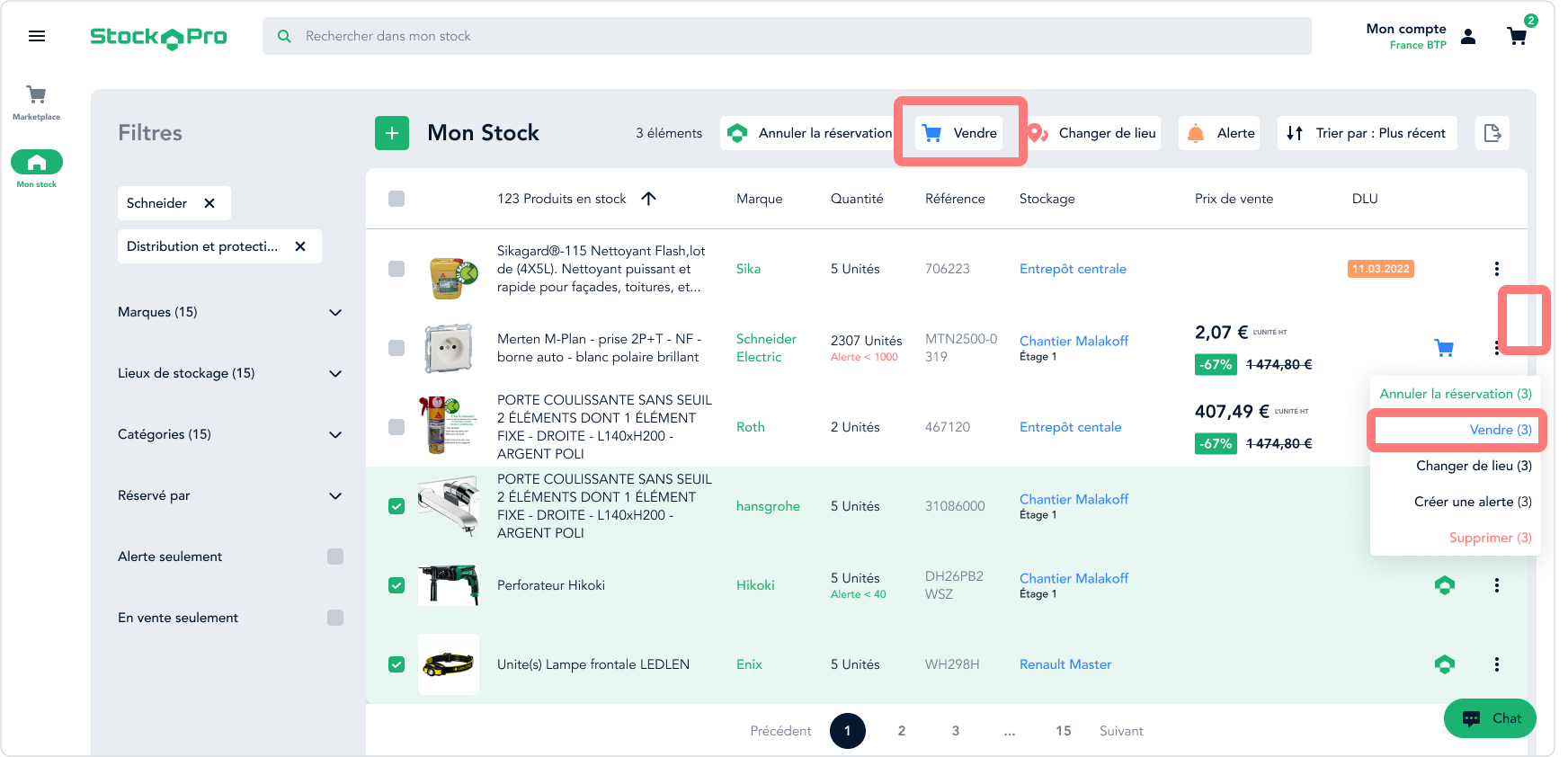This screenshot has height=757, width=1568.
Task: Open more options for Sikagard row
Action: pos(1497,269)
